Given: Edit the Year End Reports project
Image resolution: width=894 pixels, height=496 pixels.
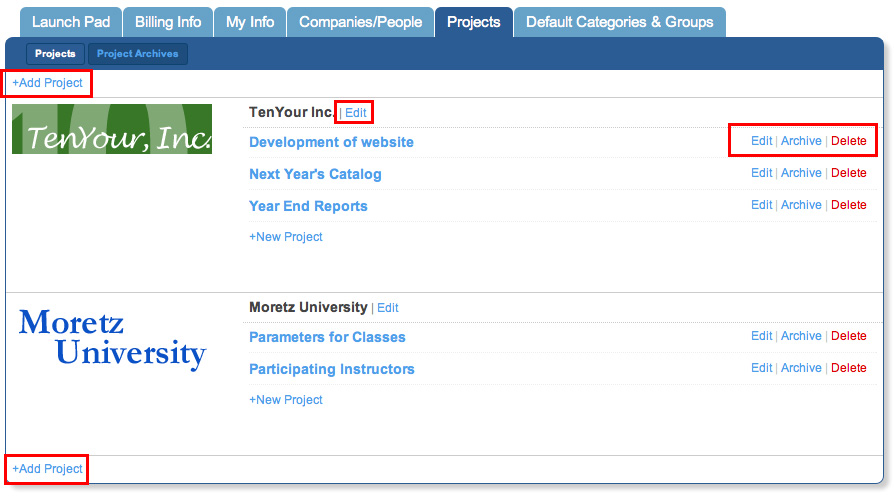Looking at the screenshot, I should (761, 205).
